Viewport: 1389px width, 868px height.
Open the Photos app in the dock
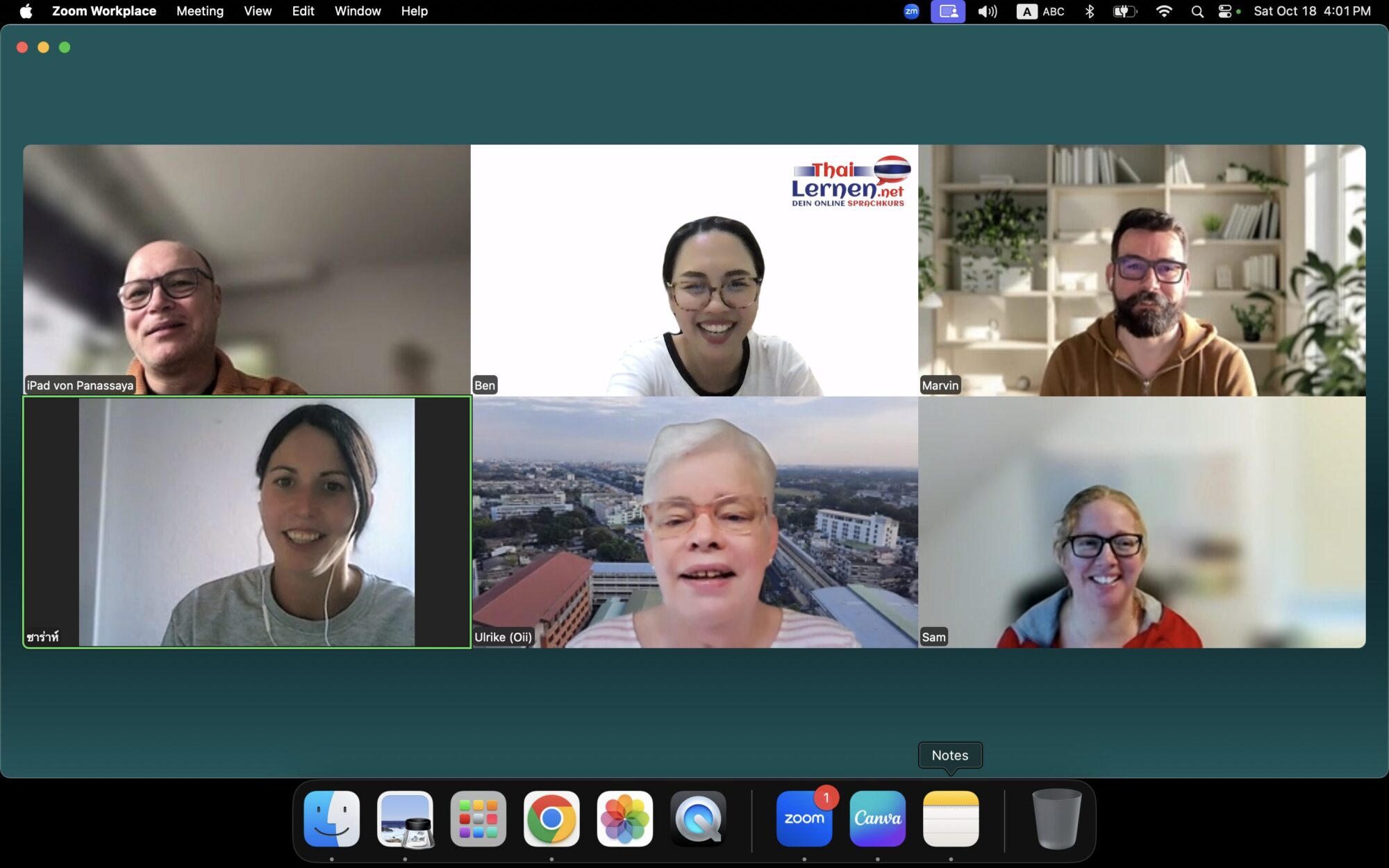[x=624, y=819]
